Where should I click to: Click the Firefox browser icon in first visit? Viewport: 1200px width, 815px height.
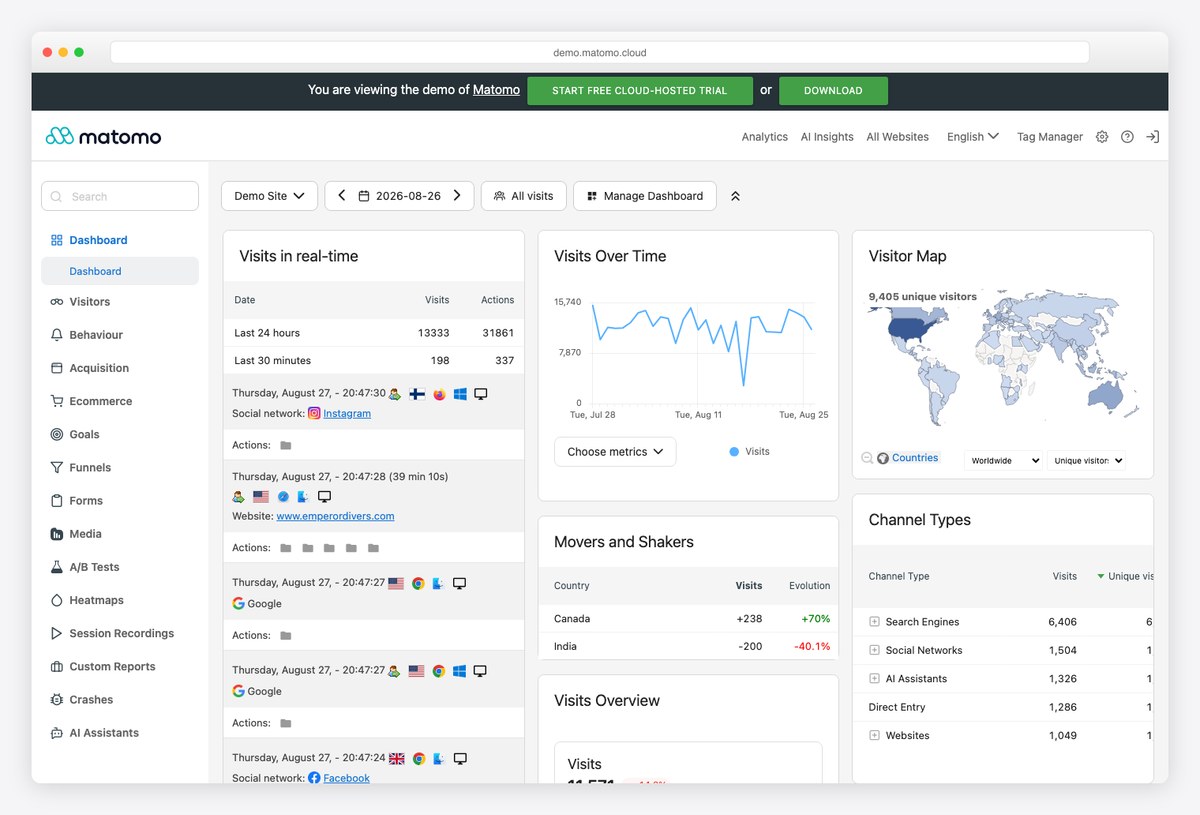[439, 394]
